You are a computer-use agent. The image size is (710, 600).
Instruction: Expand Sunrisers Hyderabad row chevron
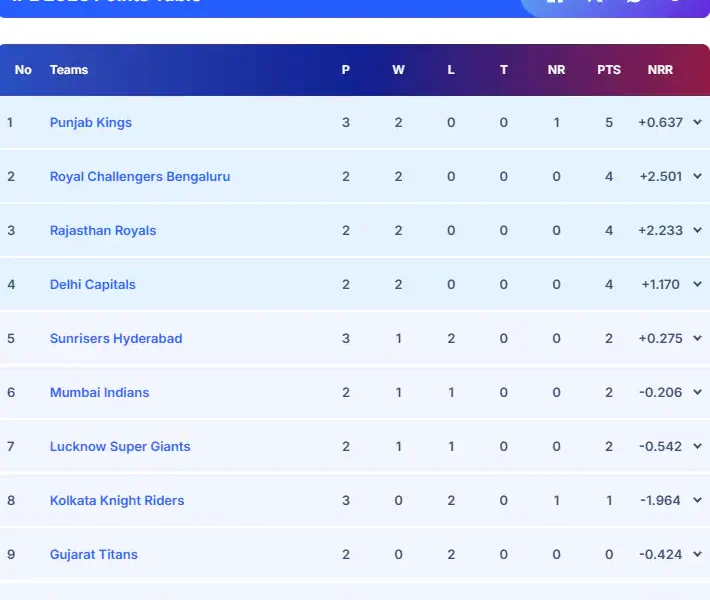[697, 339]
